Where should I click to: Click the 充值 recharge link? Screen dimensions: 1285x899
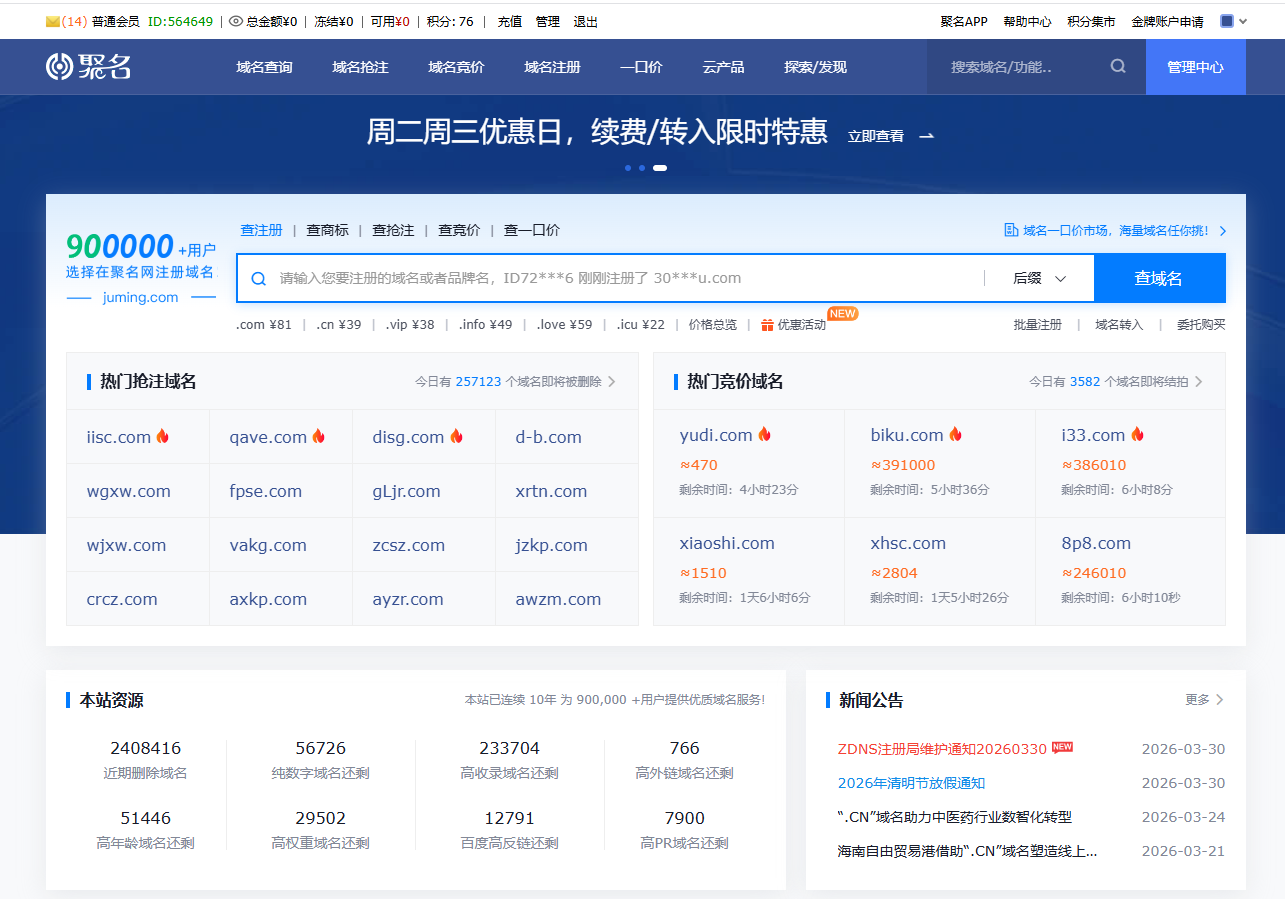coord(509,21)
